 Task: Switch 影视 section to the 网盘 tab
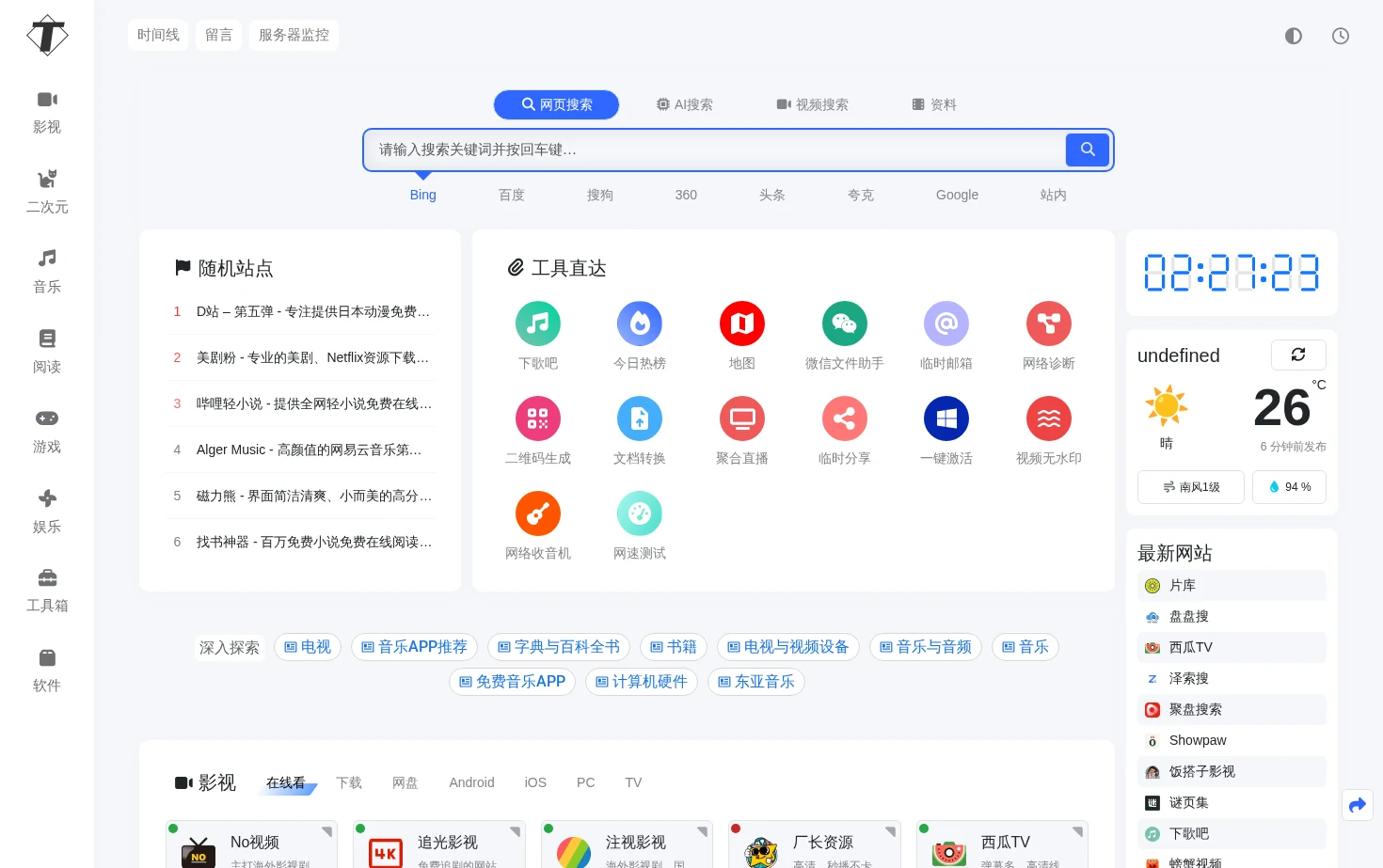(x=405, y=782)
